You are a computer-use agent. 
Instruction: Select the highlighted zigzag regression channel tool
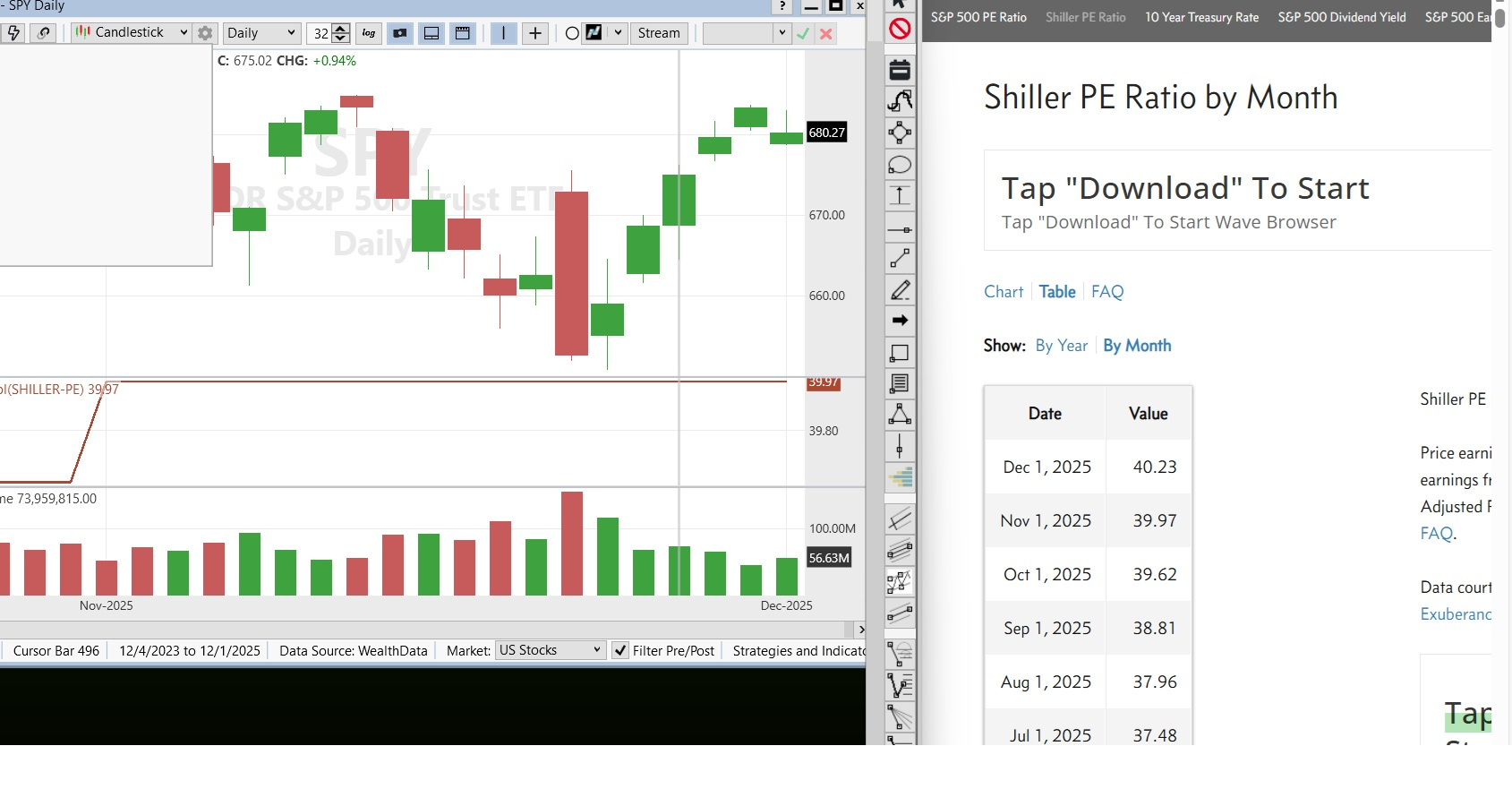(x=900, y=582)
